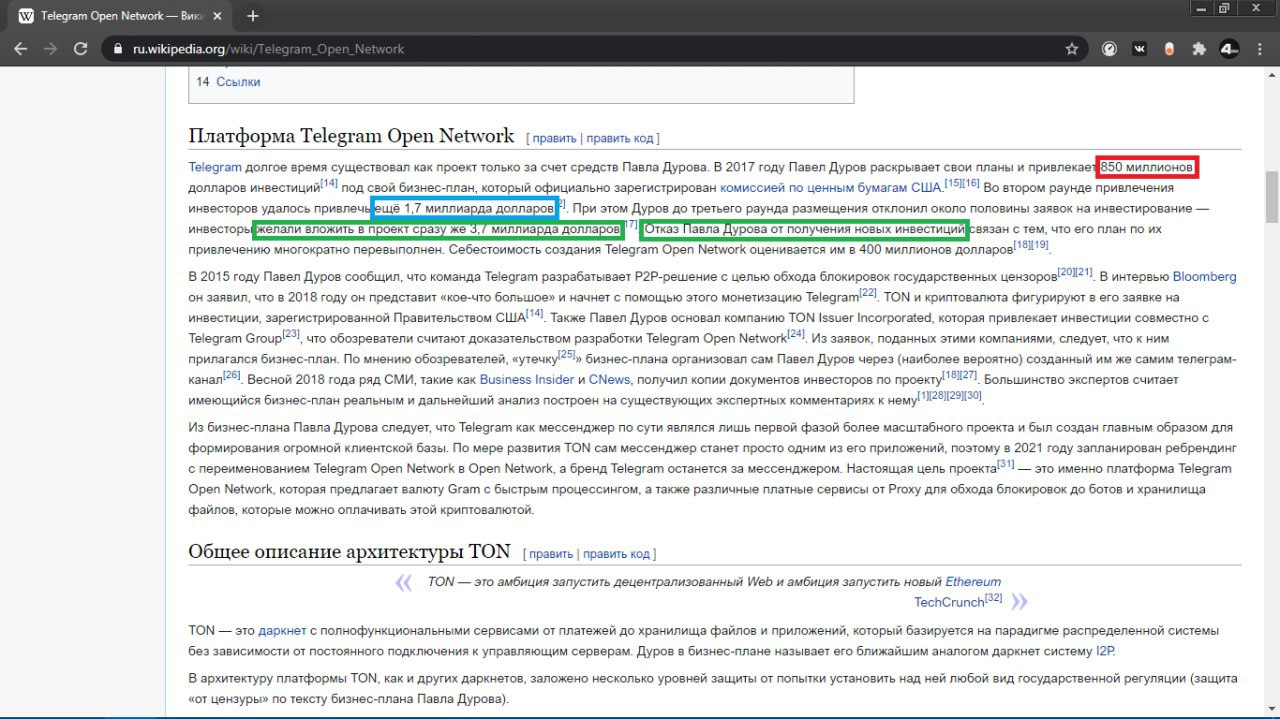Click heading 'Платформа Telegram Open Network'

click(x=351, y=136)
